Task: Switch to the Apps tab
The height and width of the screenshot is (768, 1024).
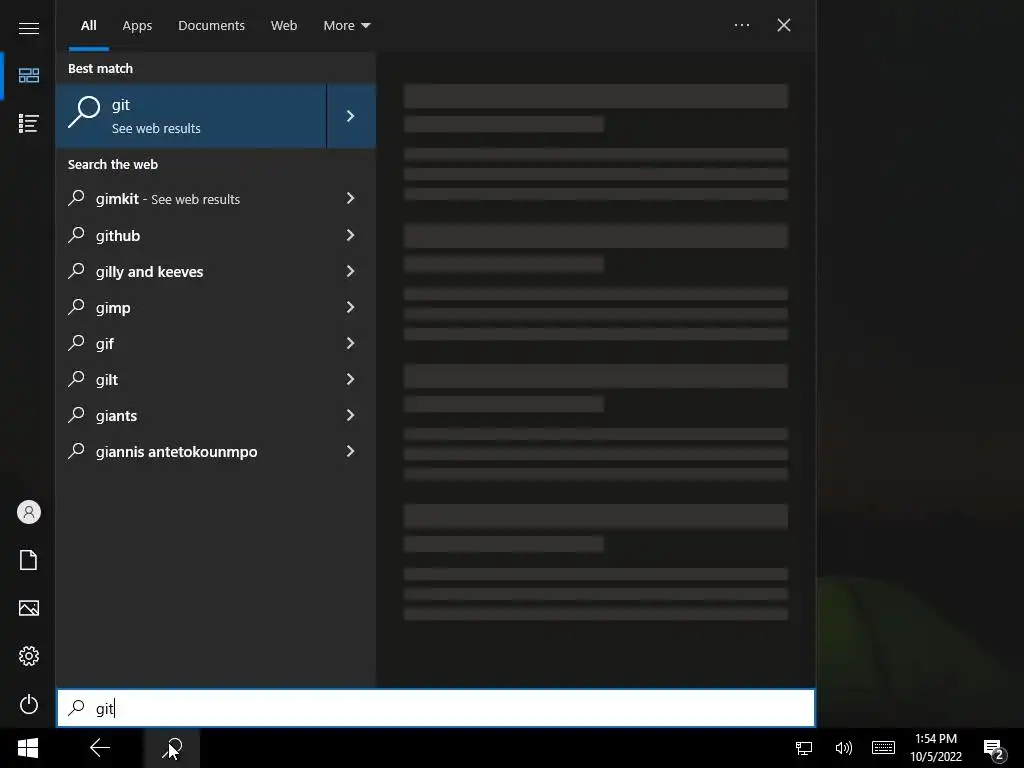Action: (x=137, y=25)
